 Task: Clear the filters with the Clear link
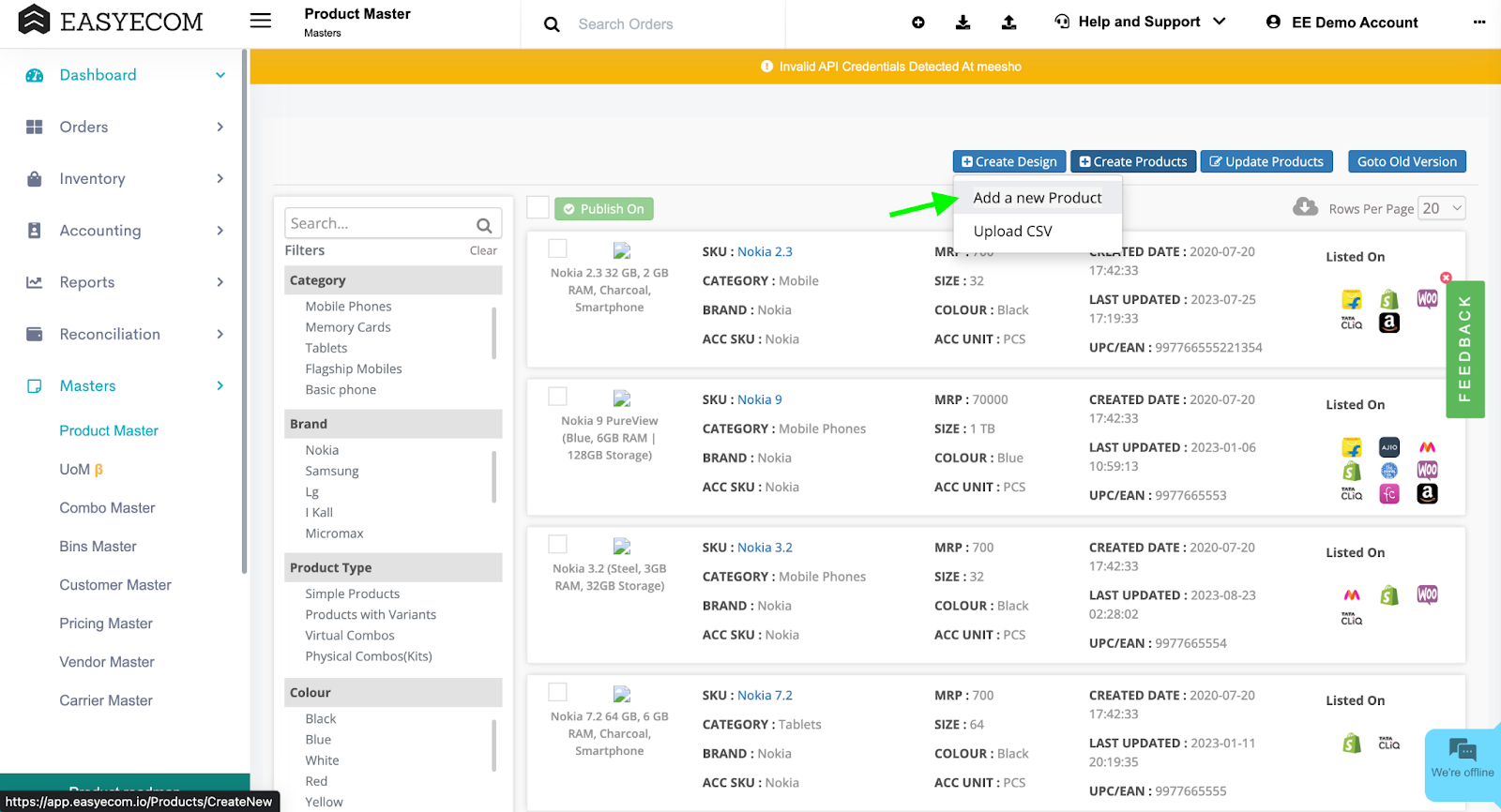pyautogui.click(x=483, y=250)
